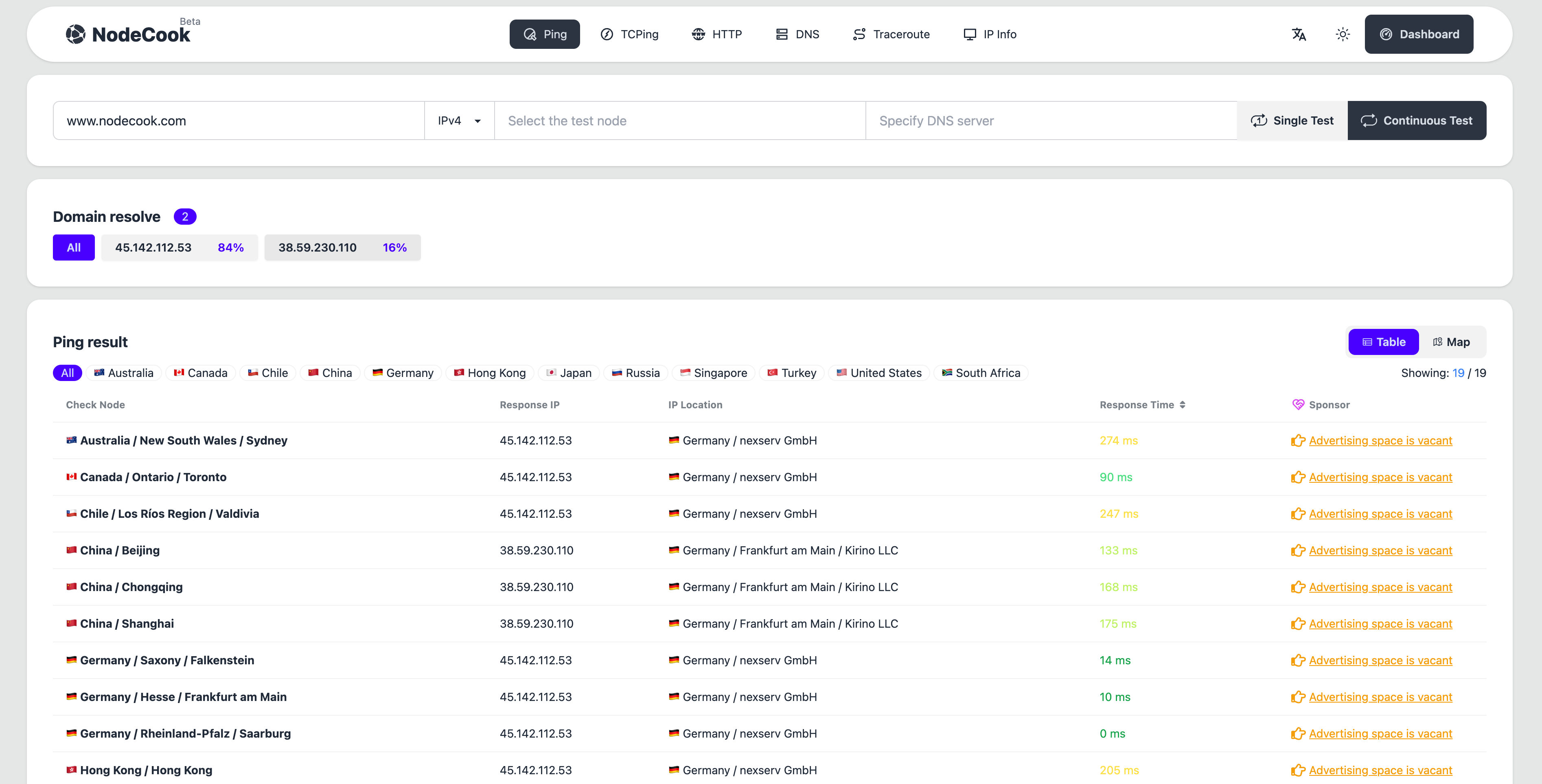Viewport: 1542px width, 784px height.
Task: Filter results by Germany
Action: coord(403,373)
